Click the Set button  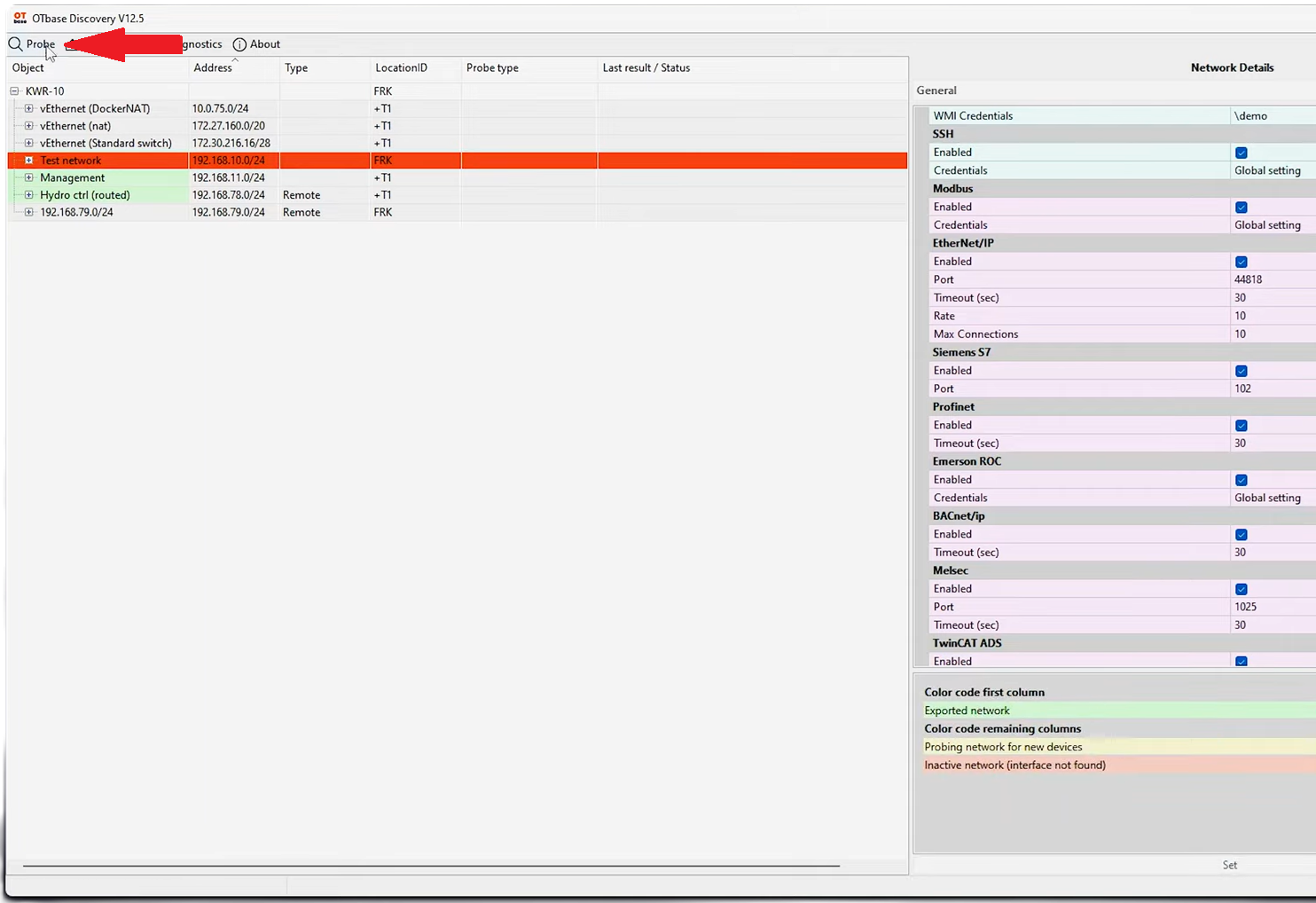(x=1230, y=865)
